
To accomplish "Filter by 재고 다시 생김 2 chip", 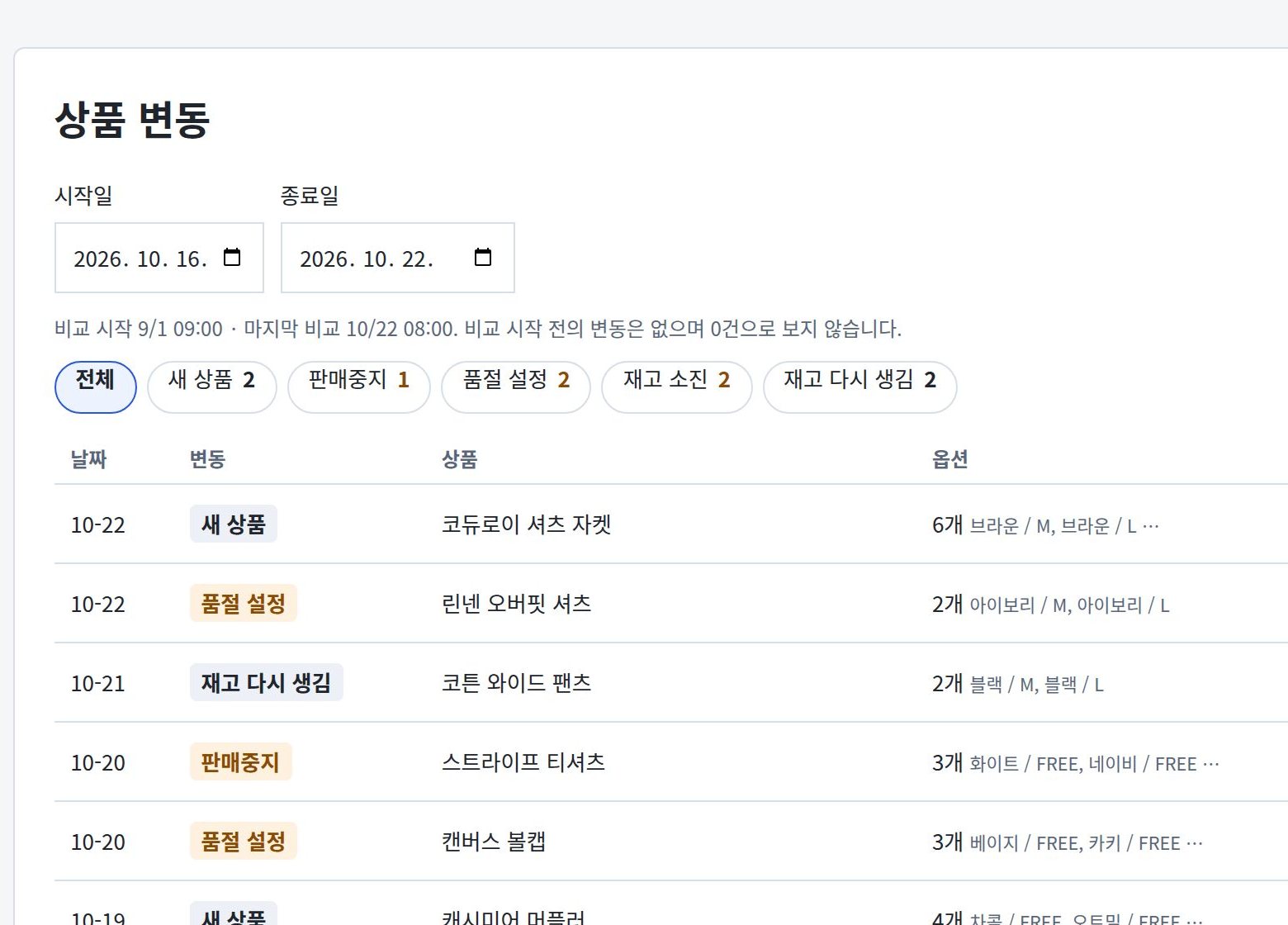I will pos(860,387).
